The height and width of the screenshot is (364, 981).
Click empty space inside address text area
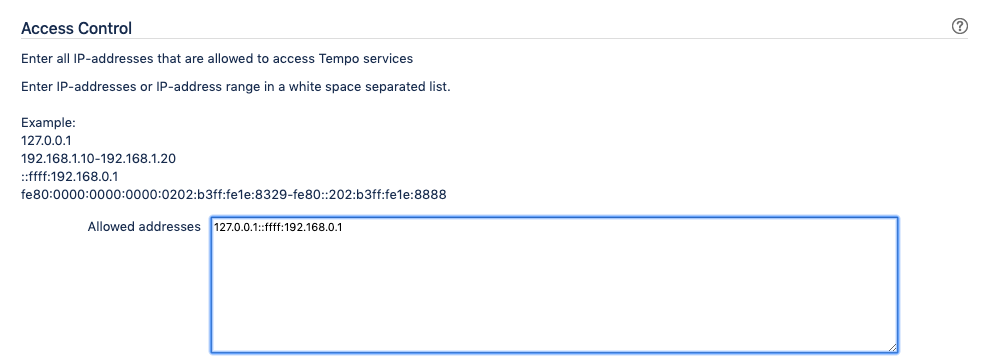pos(554,294)
